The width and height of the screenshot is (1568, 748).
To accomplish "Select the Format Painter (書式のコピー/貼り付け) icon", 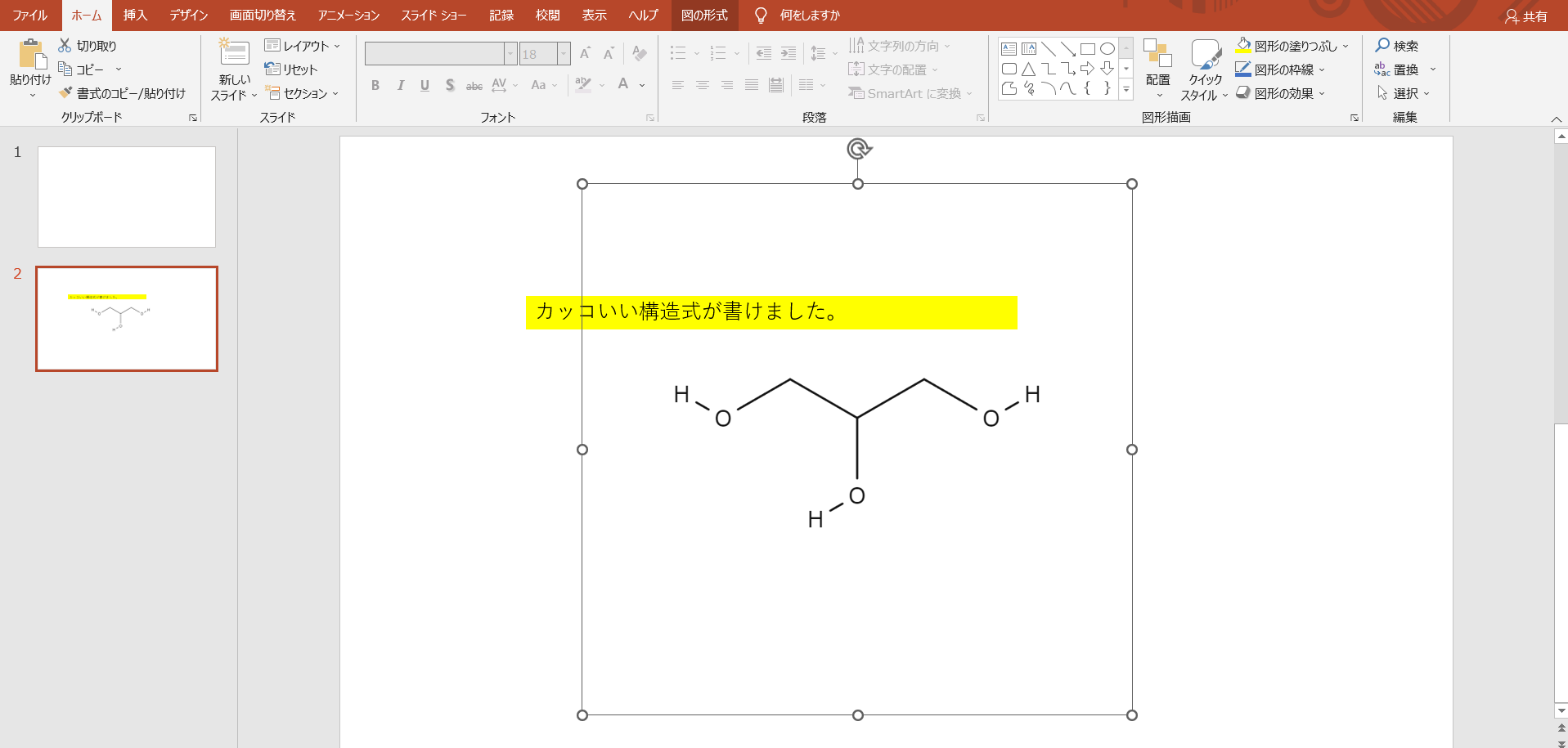I will [65, 93].
